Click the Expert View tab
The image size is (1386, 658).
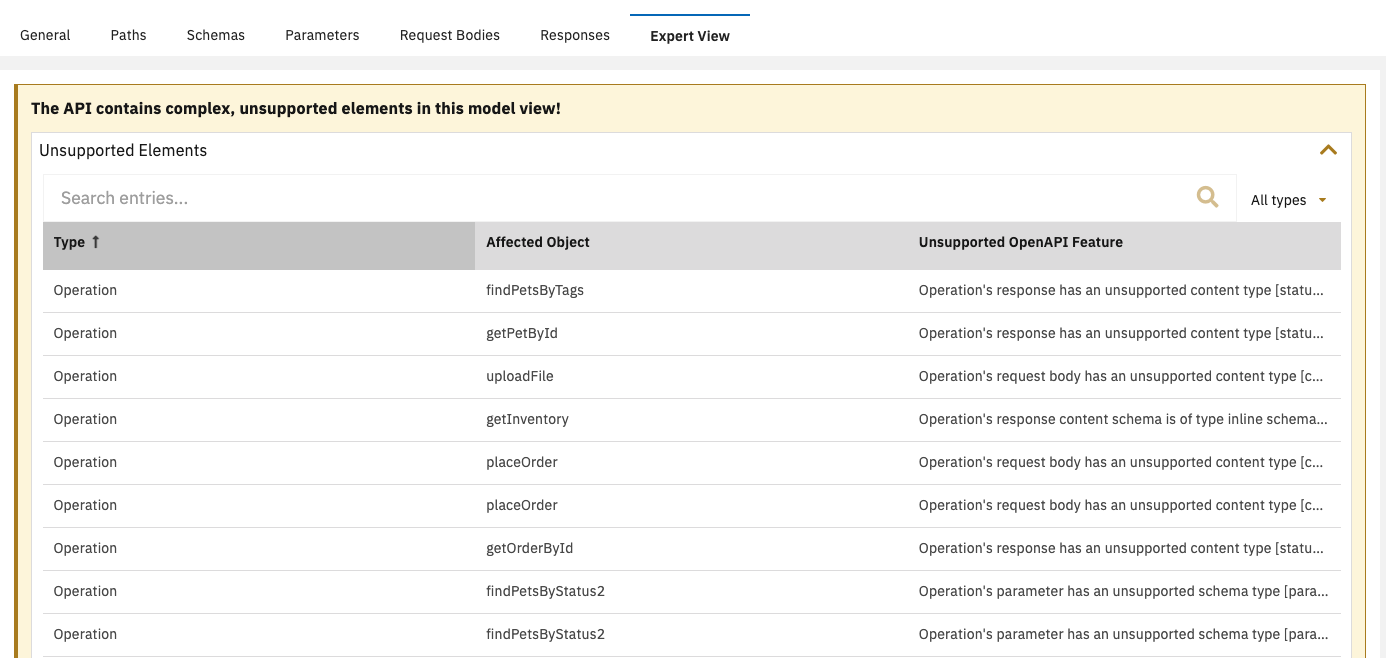click(689, 36)
